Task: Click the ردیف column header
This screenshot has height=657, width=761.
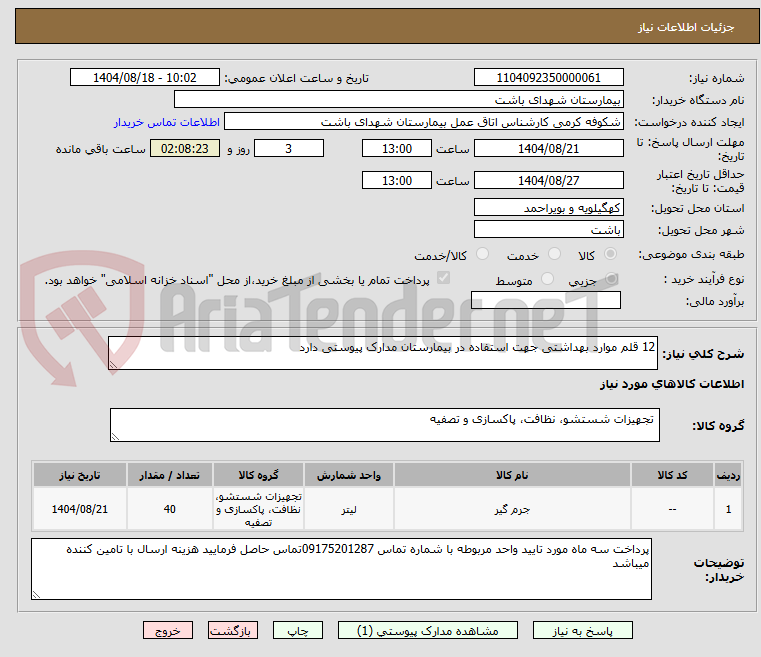Action: click(x=728, y=475)
